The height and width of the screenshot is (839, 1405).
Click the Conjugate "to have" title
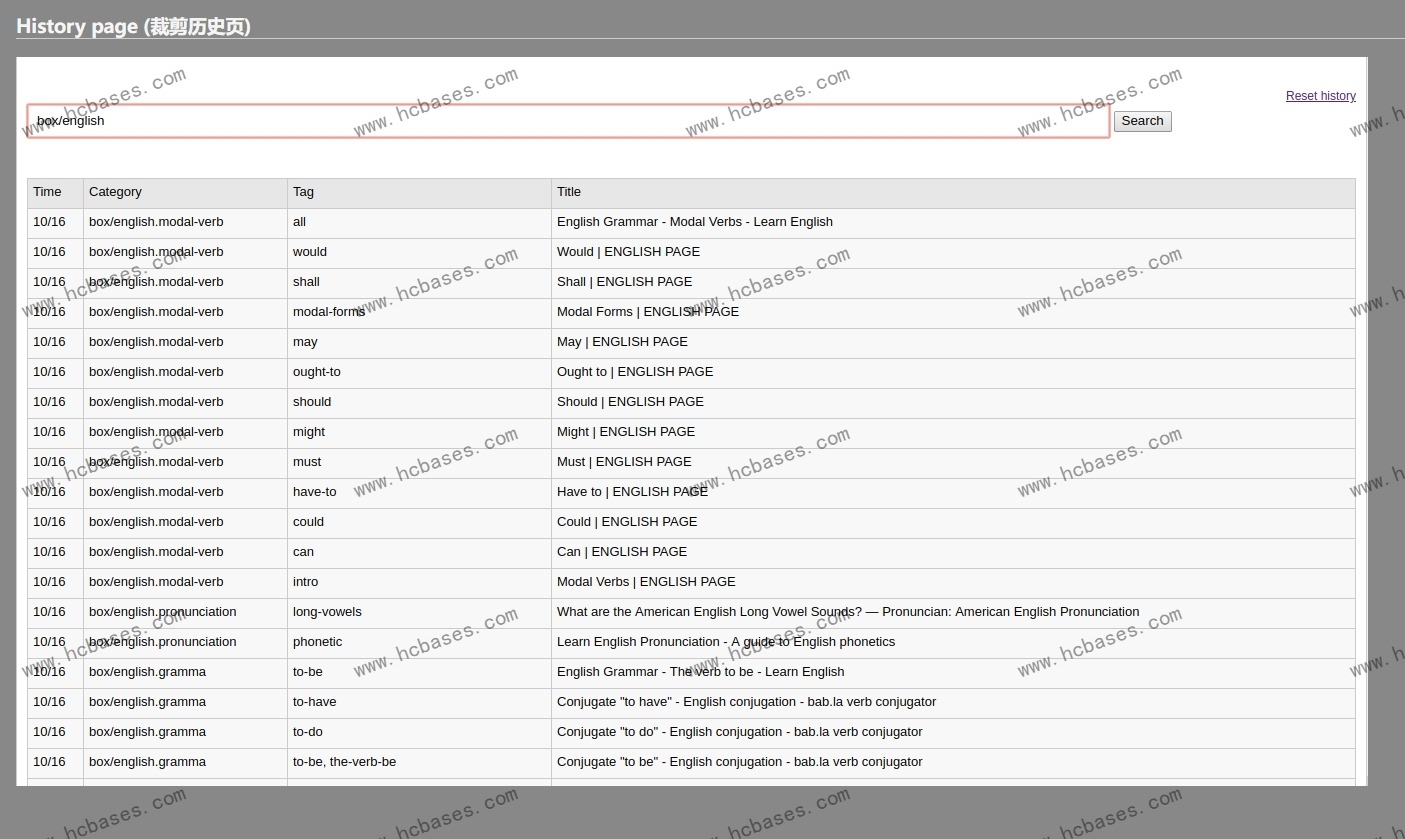pyautogui.click(x=746, y=702)
